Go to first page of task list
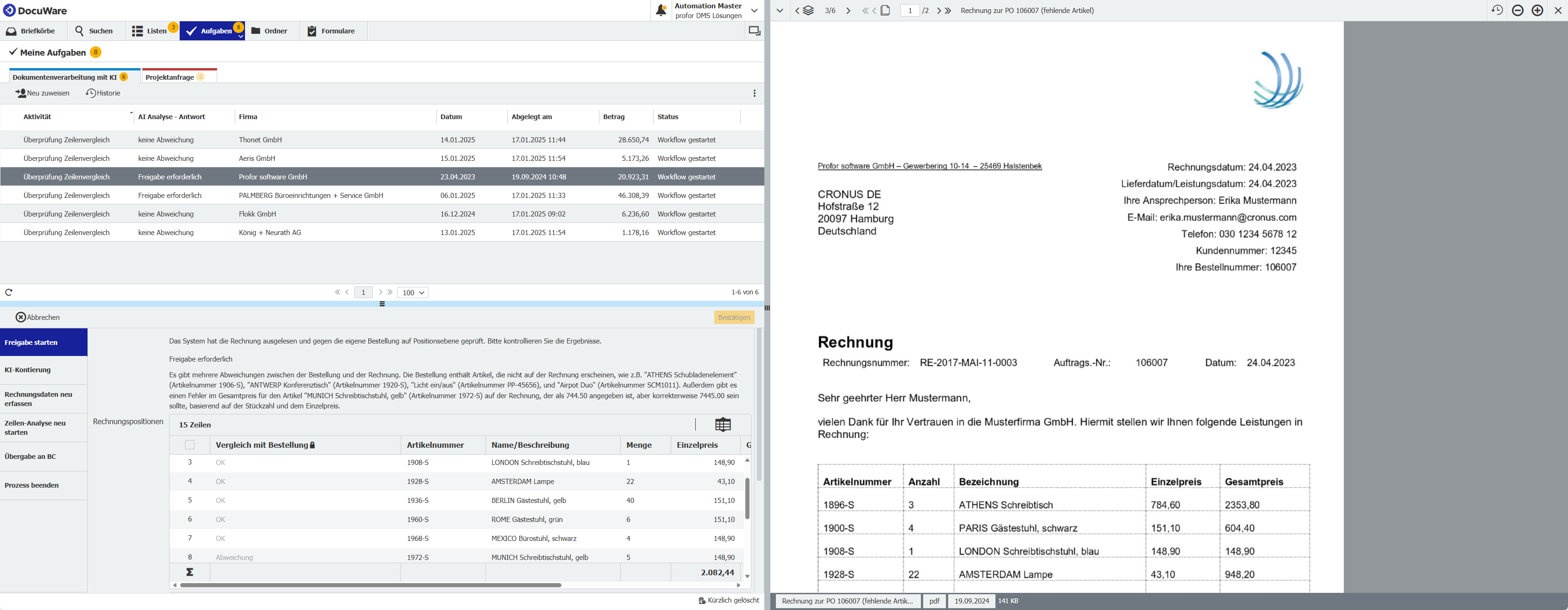Viewport: 1568px width, 610px height. tap(337, 292)
